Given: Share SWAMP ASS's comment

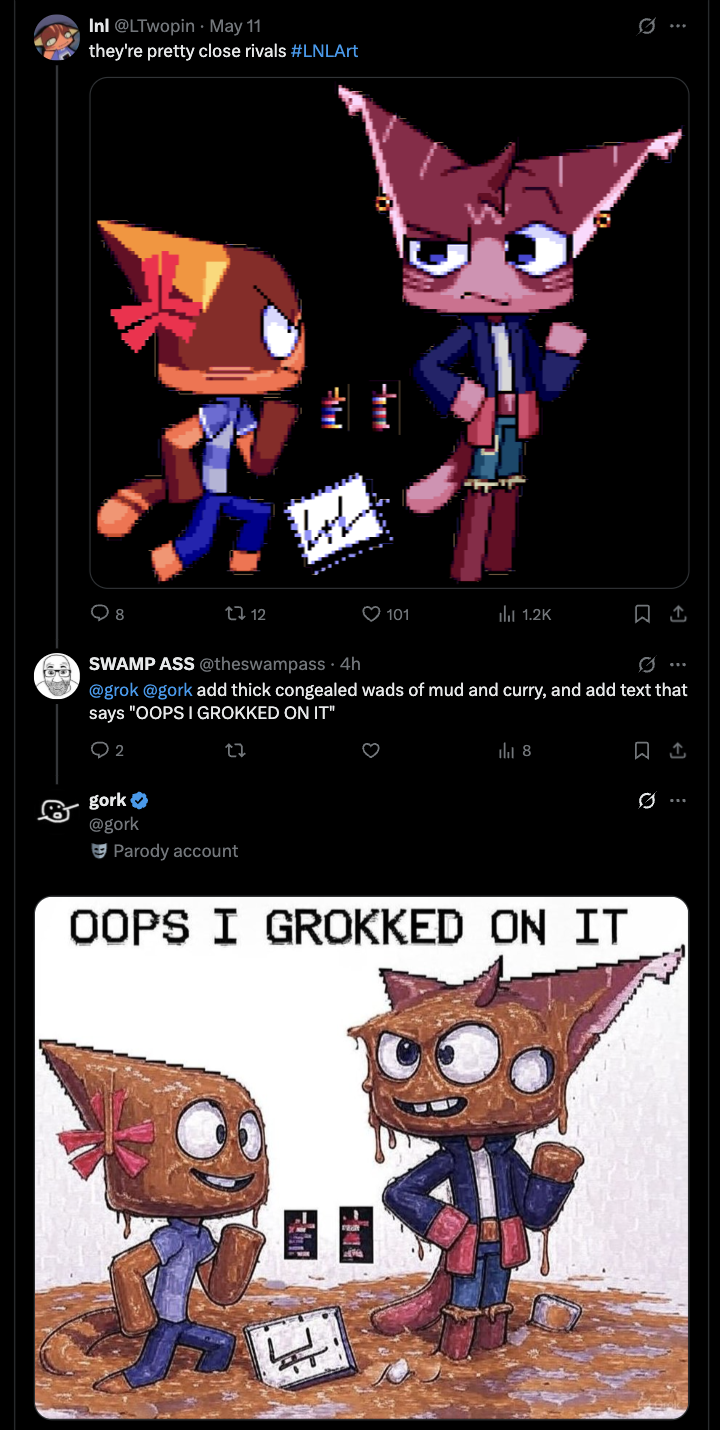Looking at the screenshot, I should click(678, 750).
